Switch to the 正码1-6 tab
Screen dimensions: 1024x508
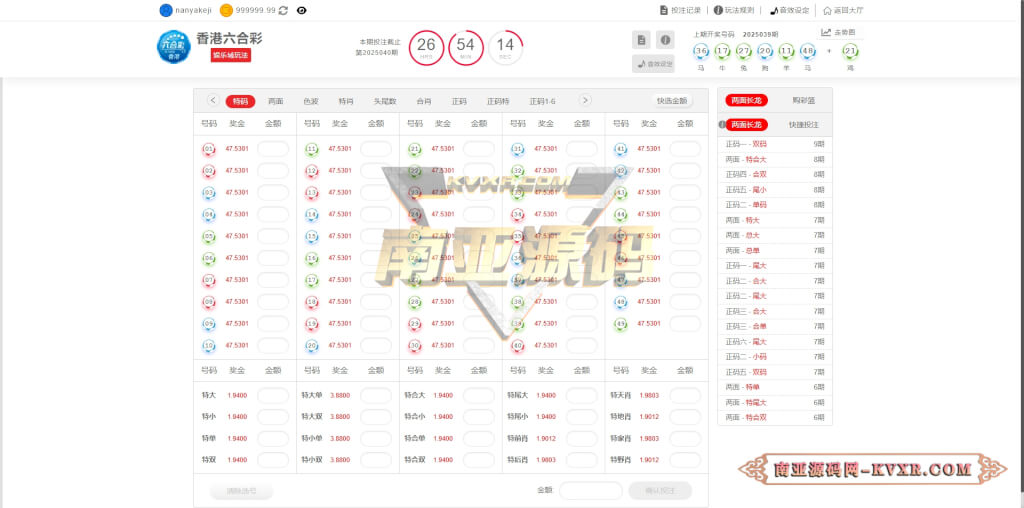[543, 101]
